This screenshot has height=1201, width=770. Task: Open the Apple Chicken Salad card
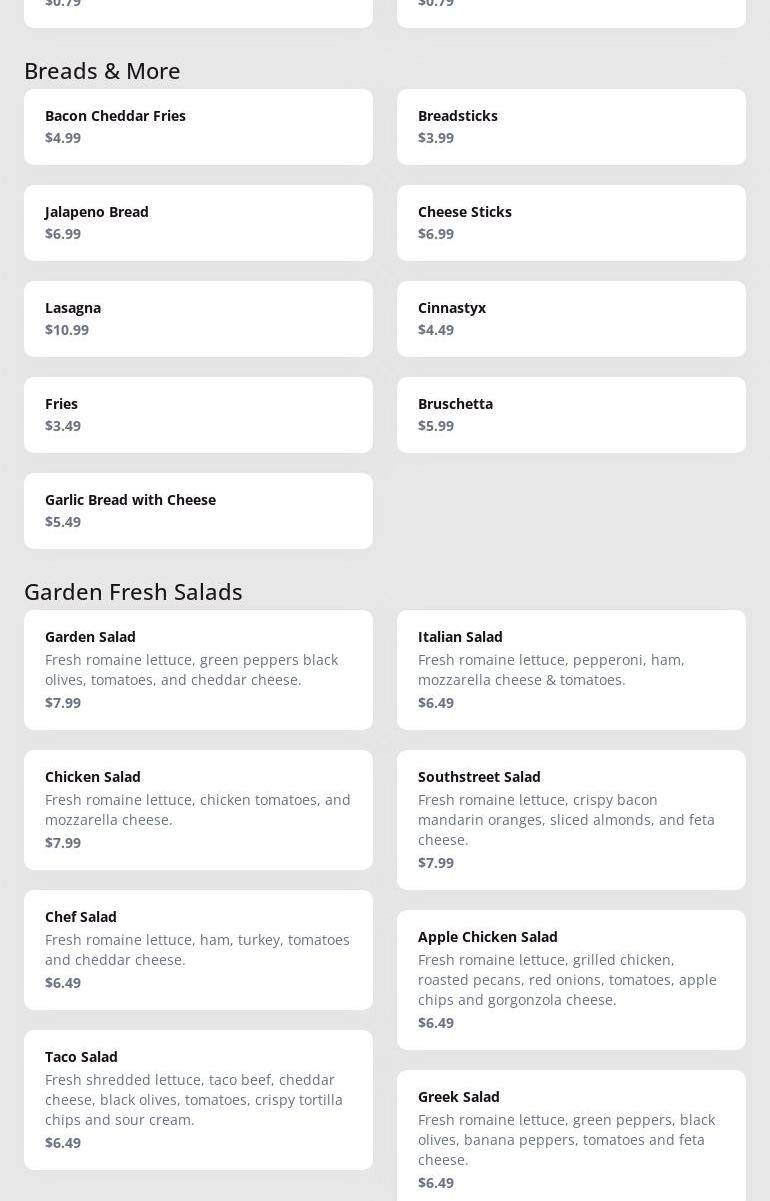click(571, 980)
